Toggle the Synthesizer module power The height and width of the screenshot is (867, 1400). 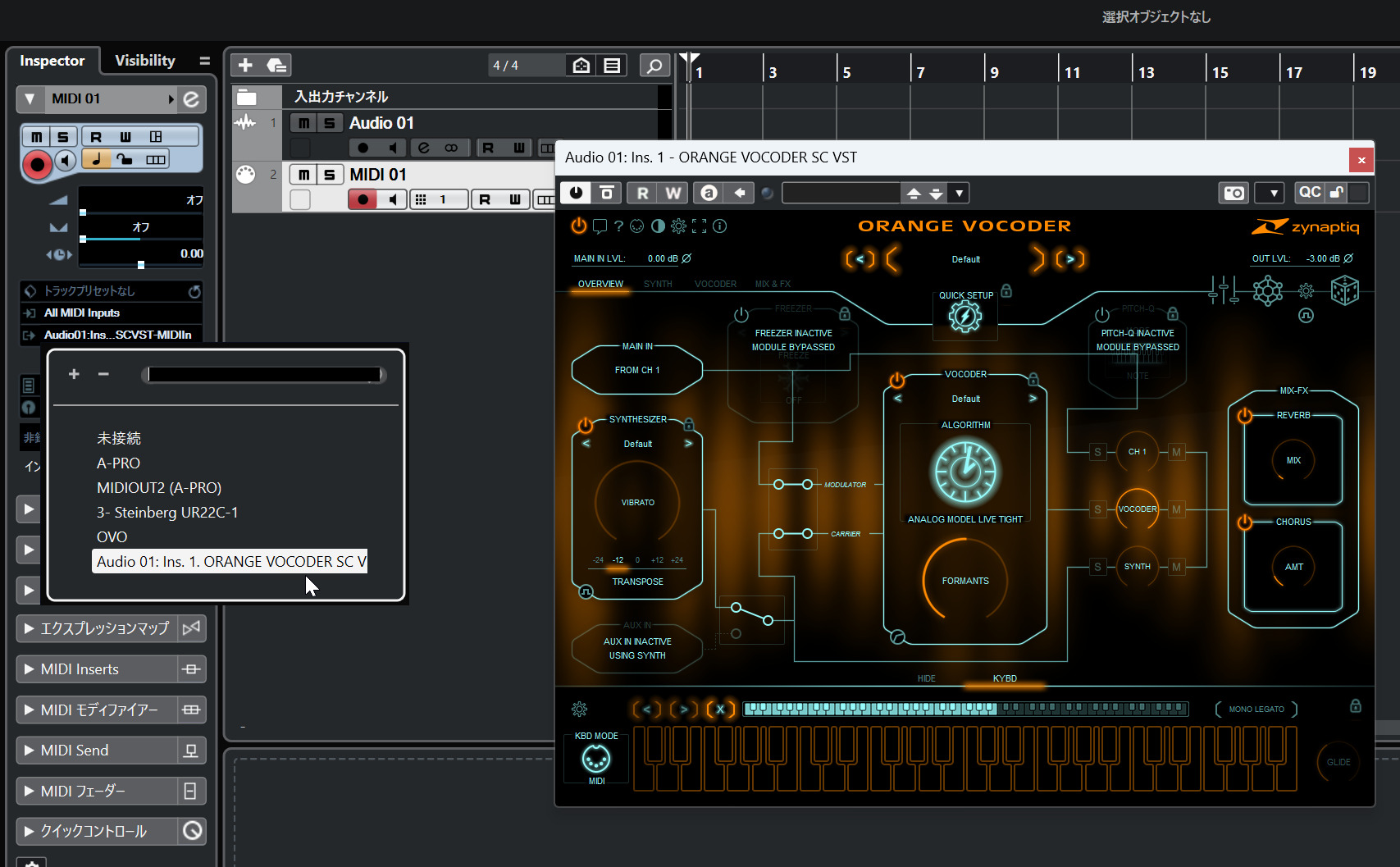pyautogui.click(x=586, y=426)
